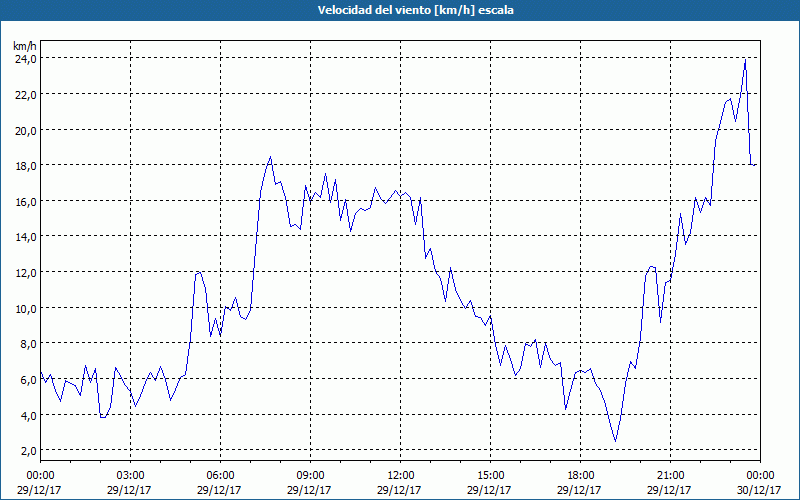
Task: Click the 10,0 y-axis value
Action: point(25,308)
